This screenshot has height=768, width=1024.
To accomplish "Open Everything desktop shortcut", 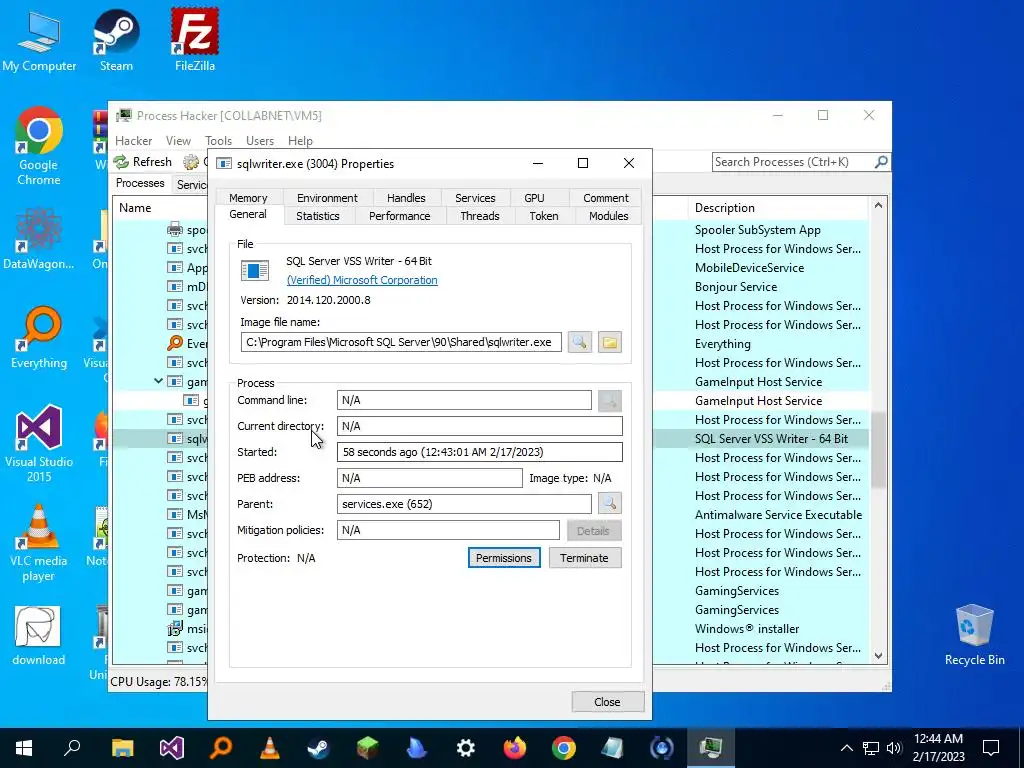I will (39, 337).
